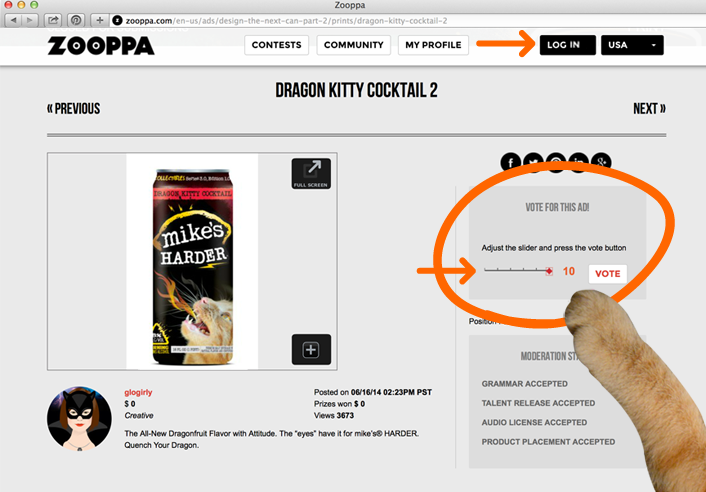Share the ad on Facebook

click(x=511, y=162)
